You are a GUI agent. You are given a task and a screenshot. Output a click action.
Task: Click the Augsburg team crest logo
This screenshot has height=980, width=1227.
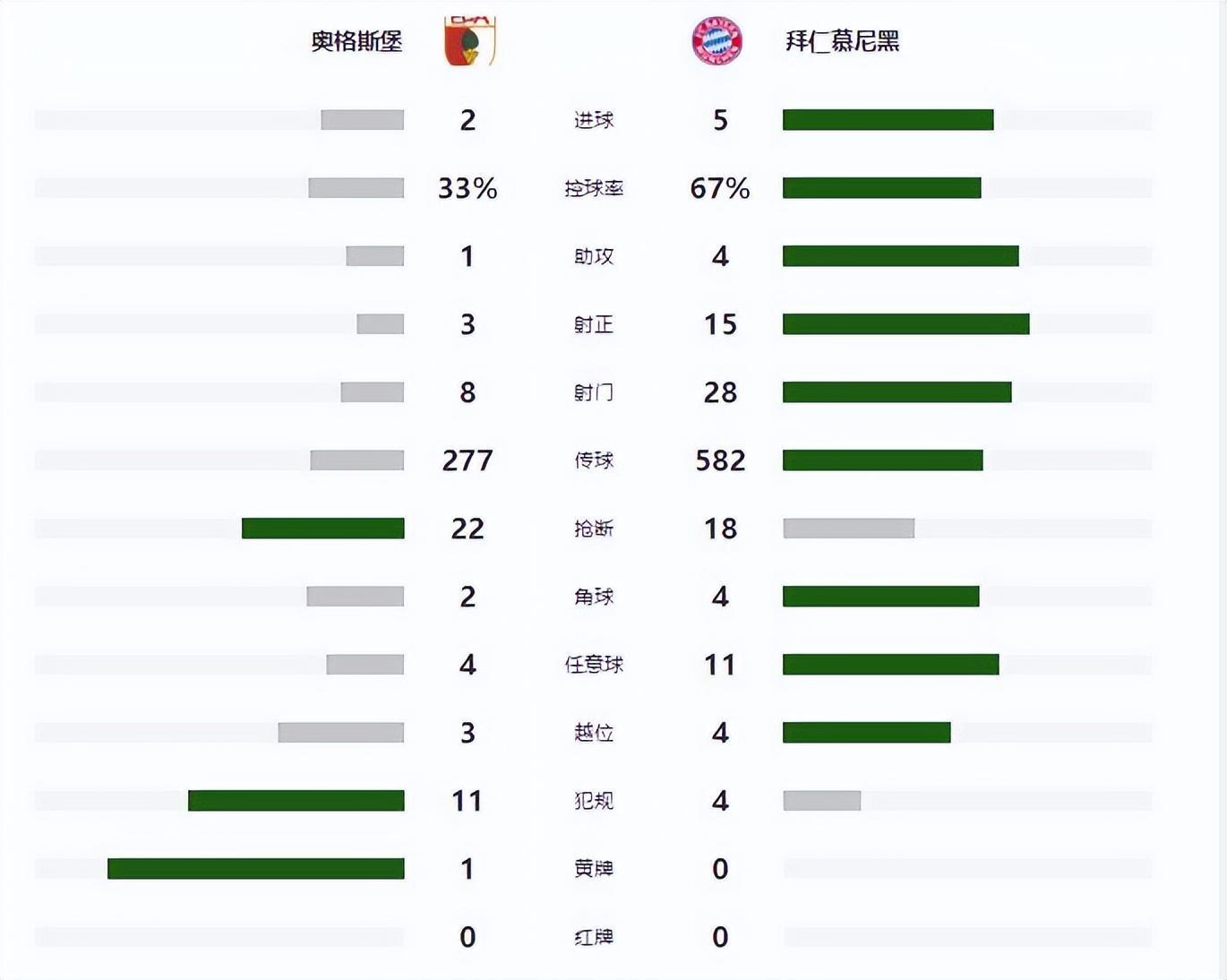469,40
